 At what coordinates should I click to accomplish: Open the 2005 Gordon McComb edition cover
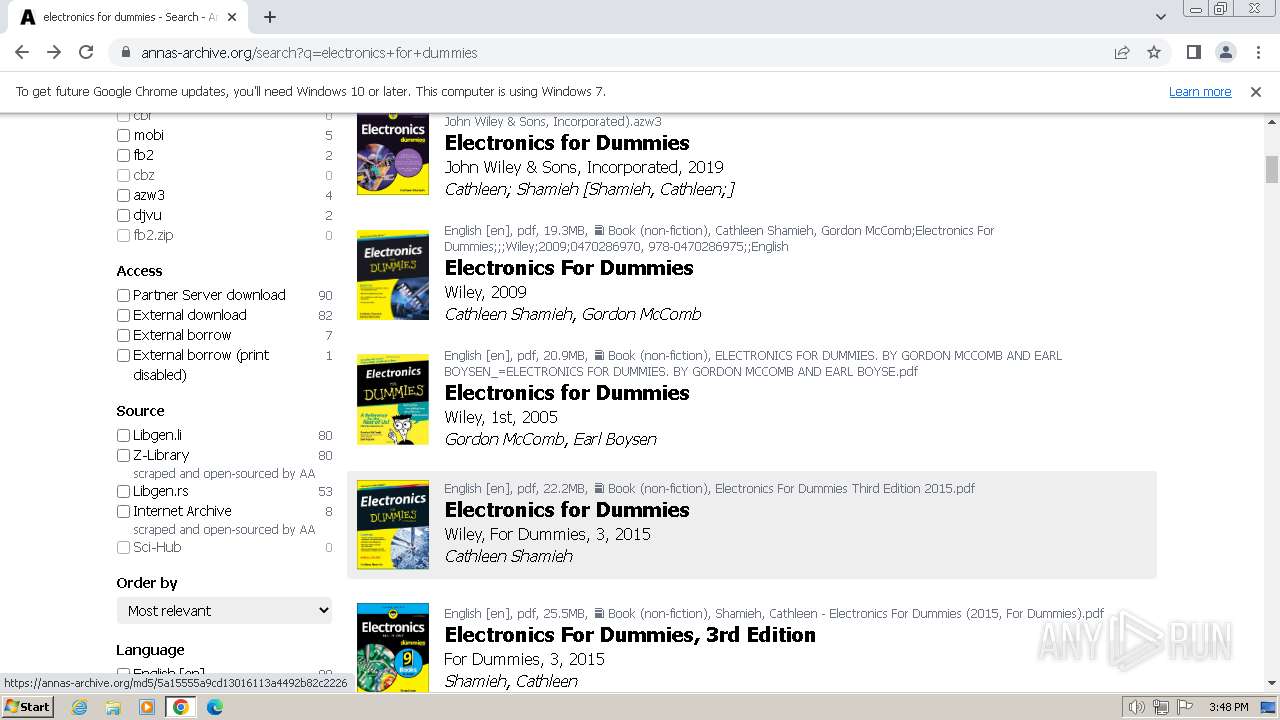393,399
